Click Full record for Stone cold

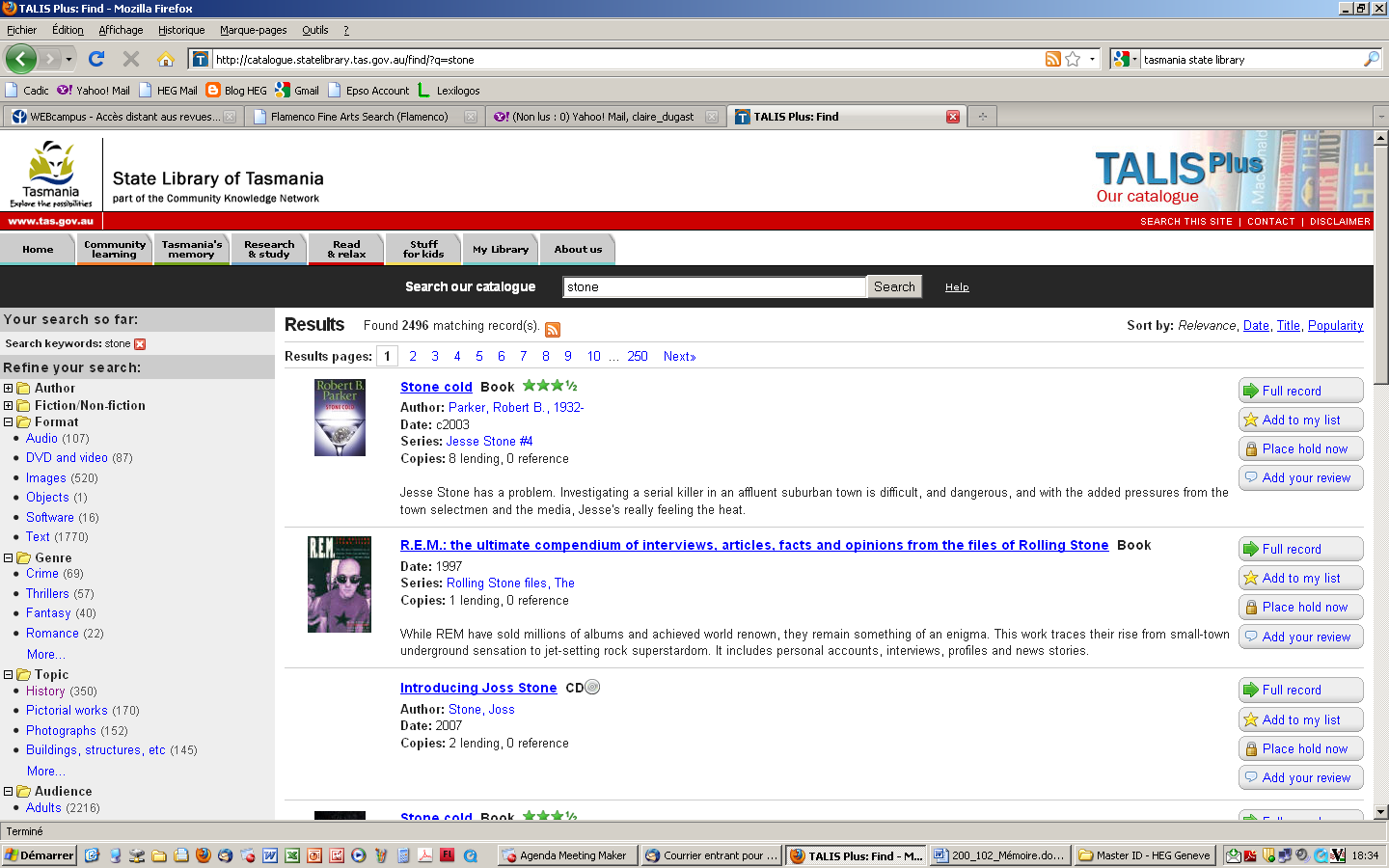tap(1300, 391)
